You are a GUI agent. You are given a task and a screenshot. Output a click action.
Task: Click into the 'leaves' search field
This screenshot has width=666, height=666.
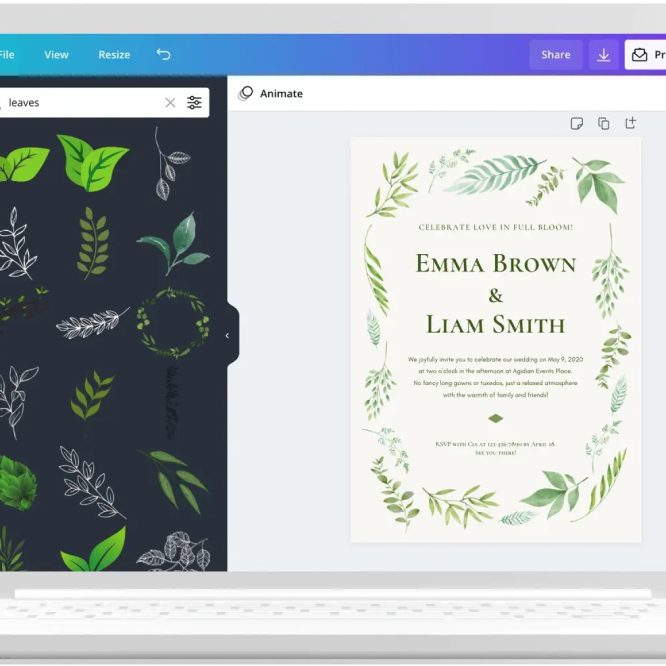tap(80, 103)
